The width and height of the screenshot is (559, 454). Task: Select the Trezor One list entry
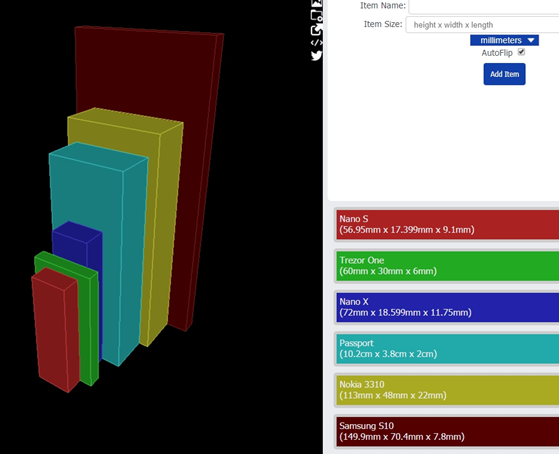447,266
